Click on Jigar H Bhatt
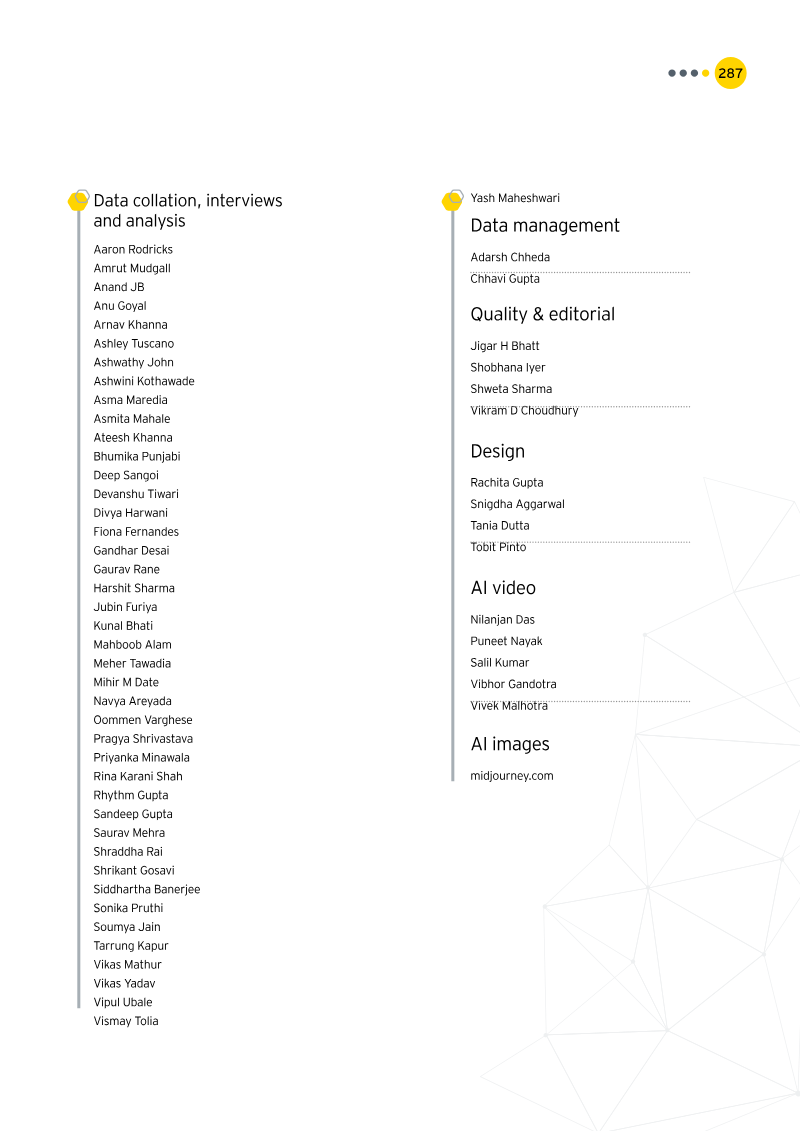800x1131 pixels. click(505, 346)
